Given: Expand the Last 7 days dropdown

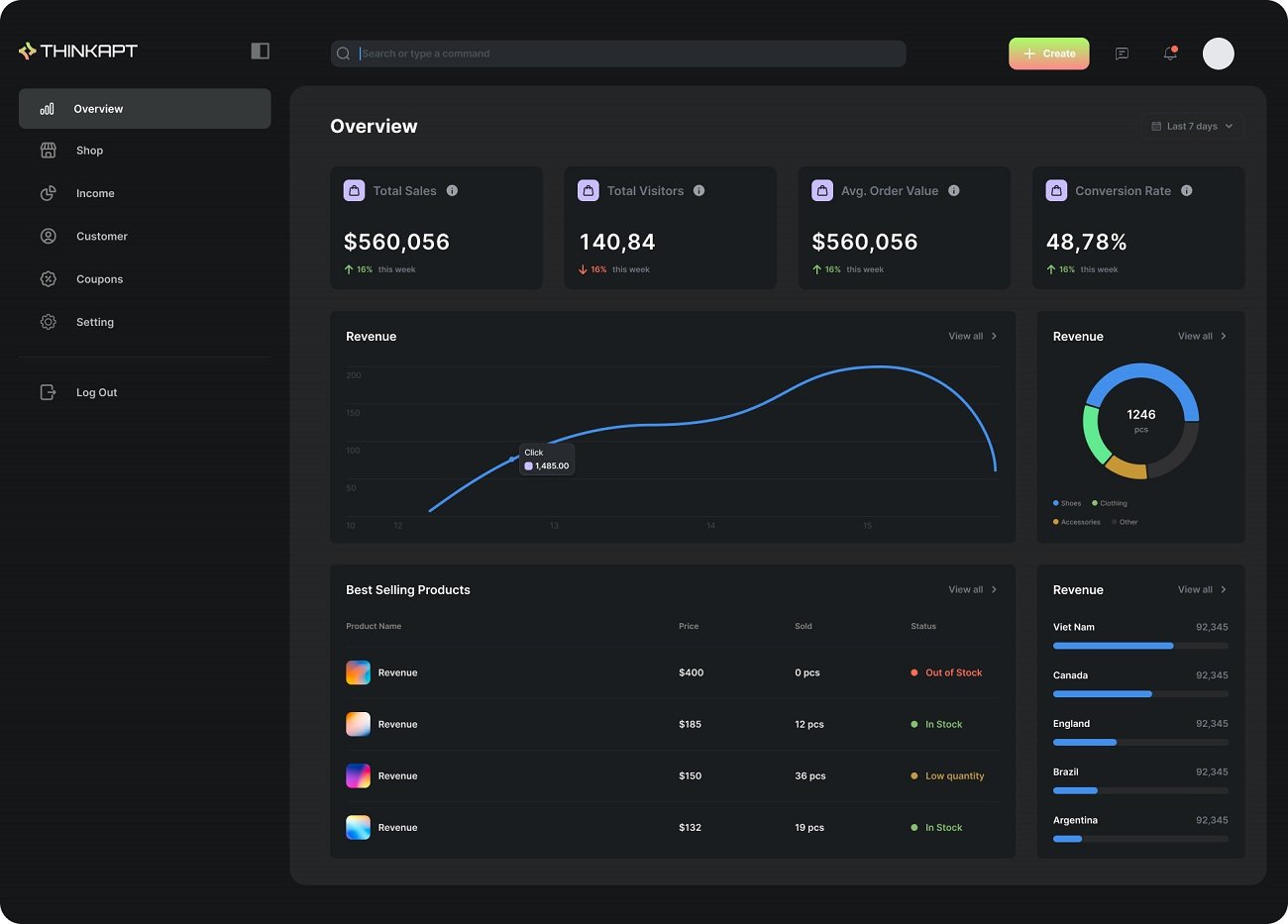Looking at the screenshot, I should 1192,127.
